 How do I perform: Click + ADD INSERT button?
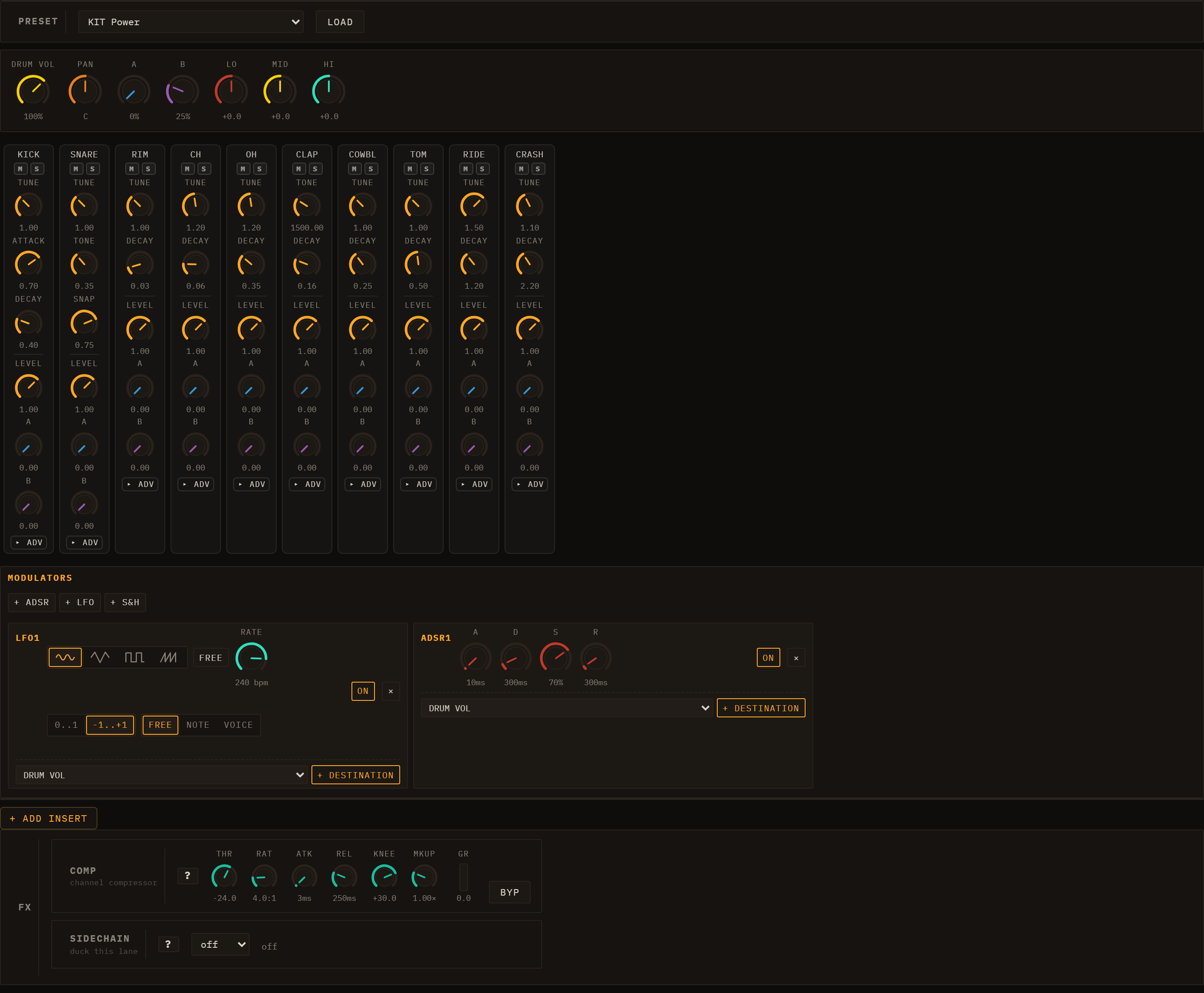[x=49, y=819]
